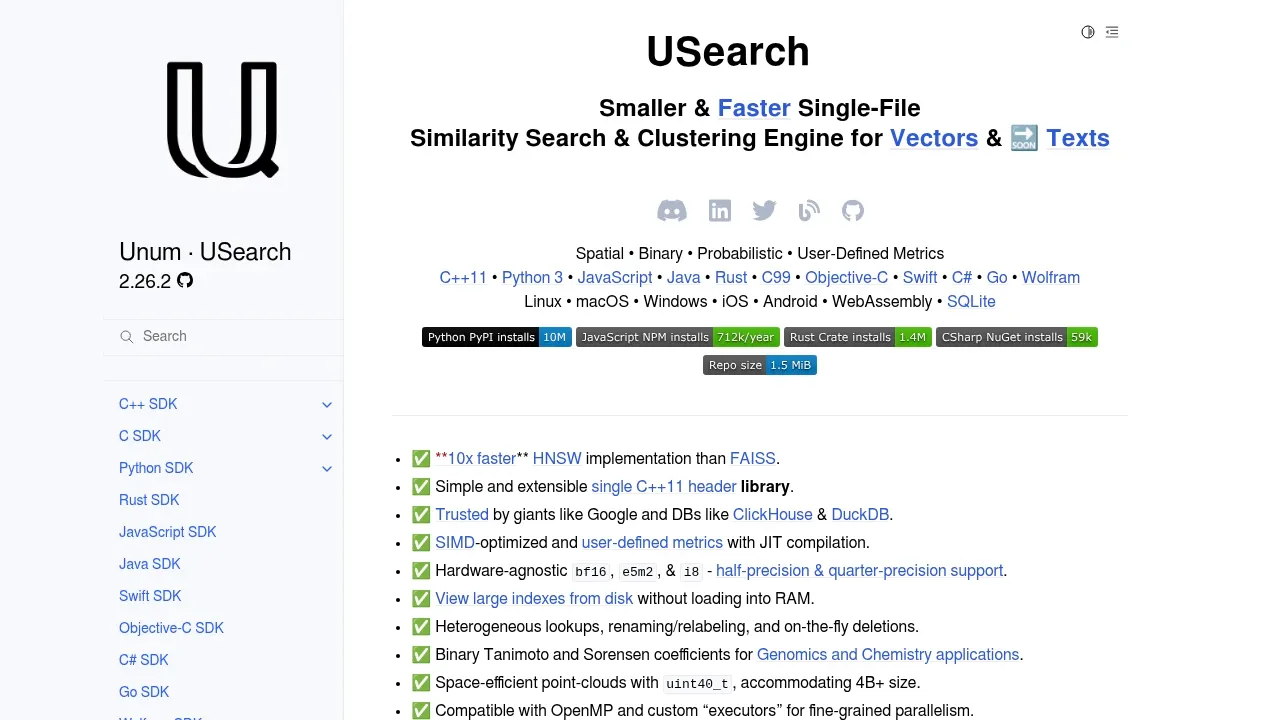
Task: Open the HNSW link
Action: click(x=557, y=459)
